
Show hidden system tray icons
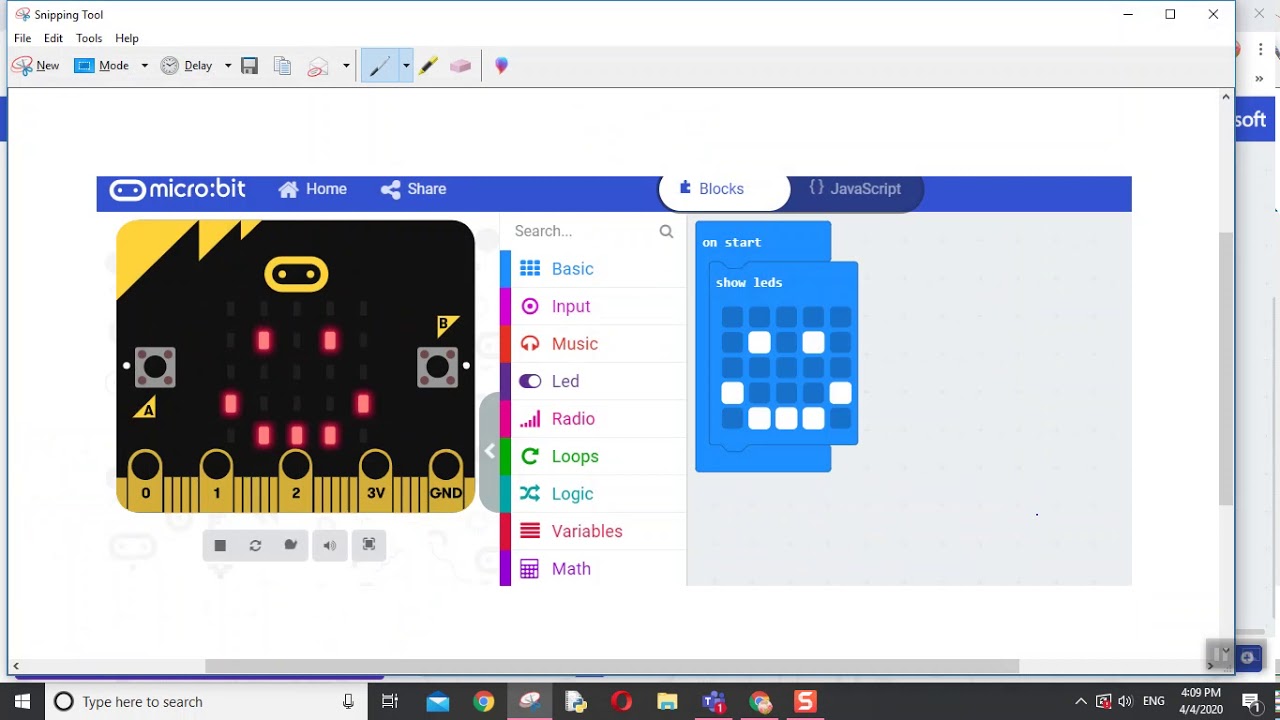pos(1080,702)
